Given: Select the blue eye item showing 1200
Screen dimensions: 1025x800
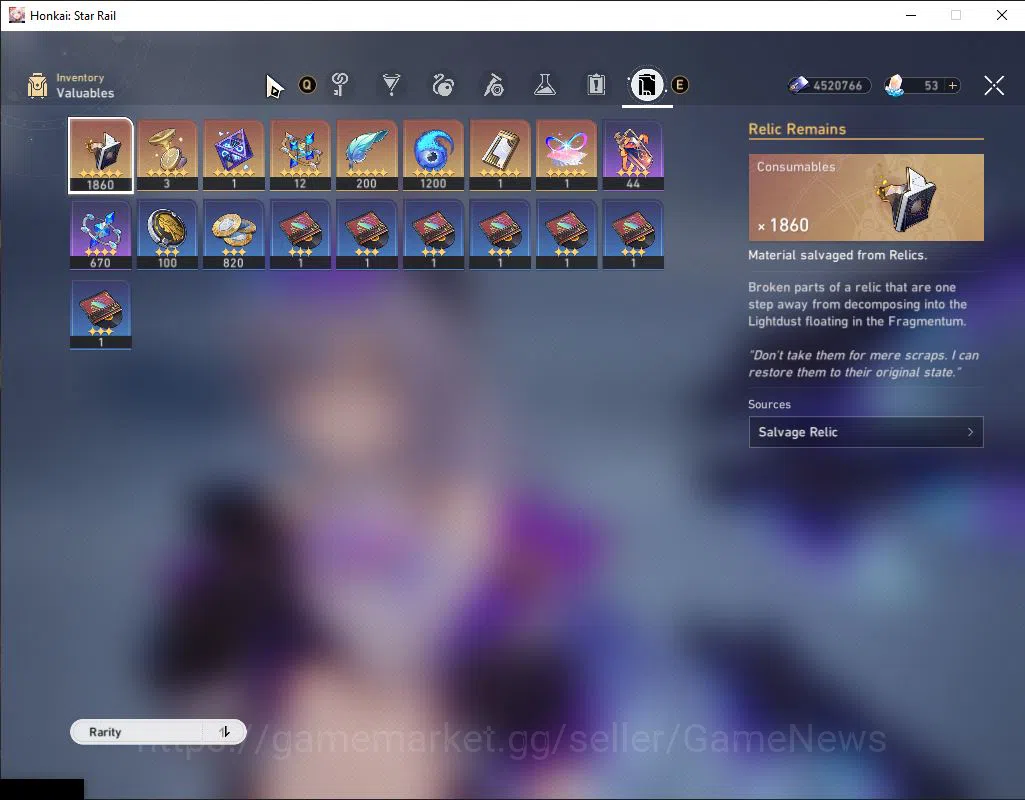Looking at the screenshot, I should pos(433,156).
